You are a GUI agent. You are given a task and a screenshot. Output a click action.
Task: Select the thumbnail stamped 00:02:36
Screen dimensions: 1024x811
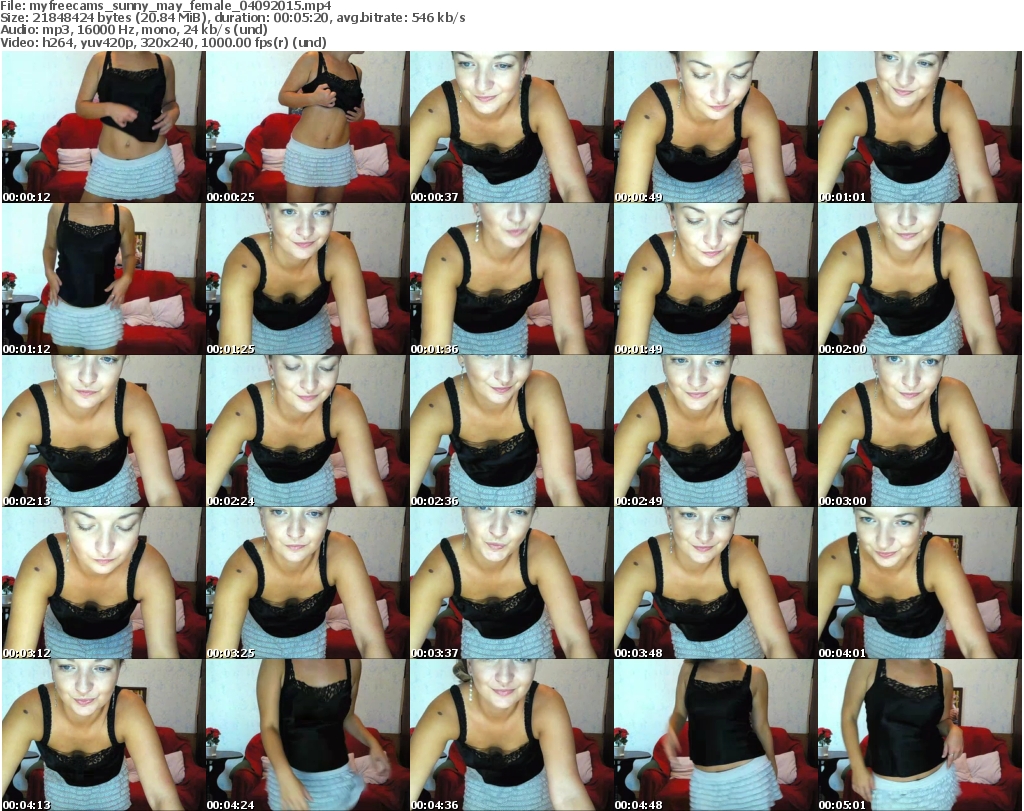pos(511,431)
